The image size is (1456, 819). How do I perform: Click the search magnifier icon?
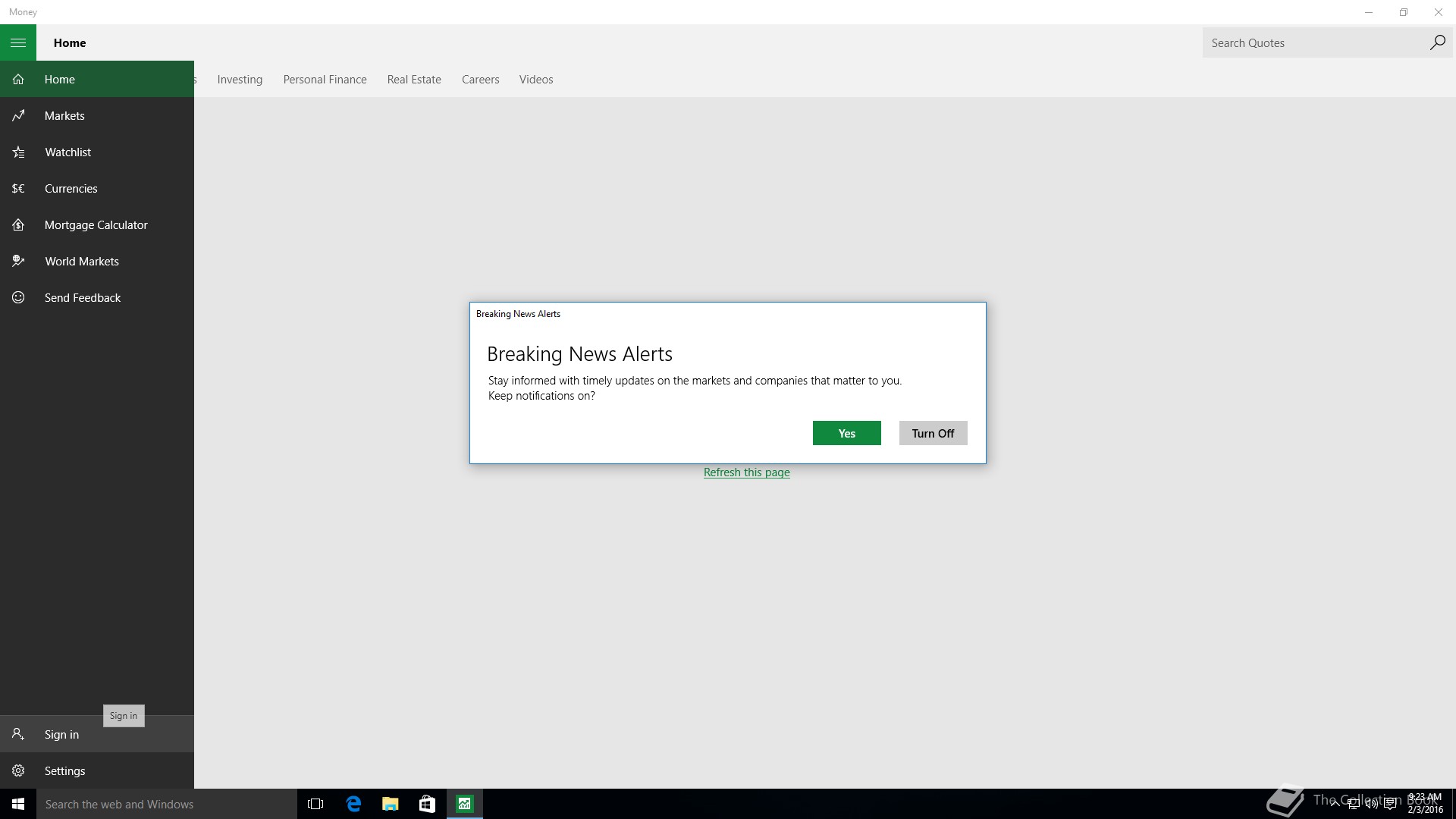click(1437, 42)
